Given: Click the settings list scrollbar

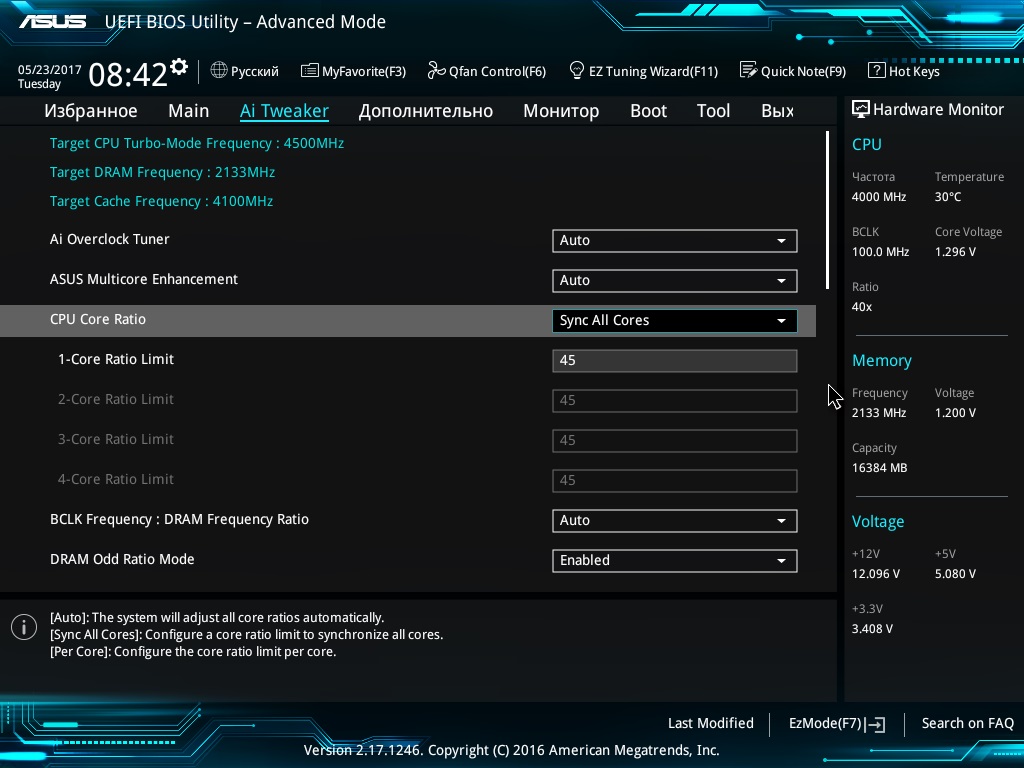Looking at the screenshot, I should (x=827, y=210).
